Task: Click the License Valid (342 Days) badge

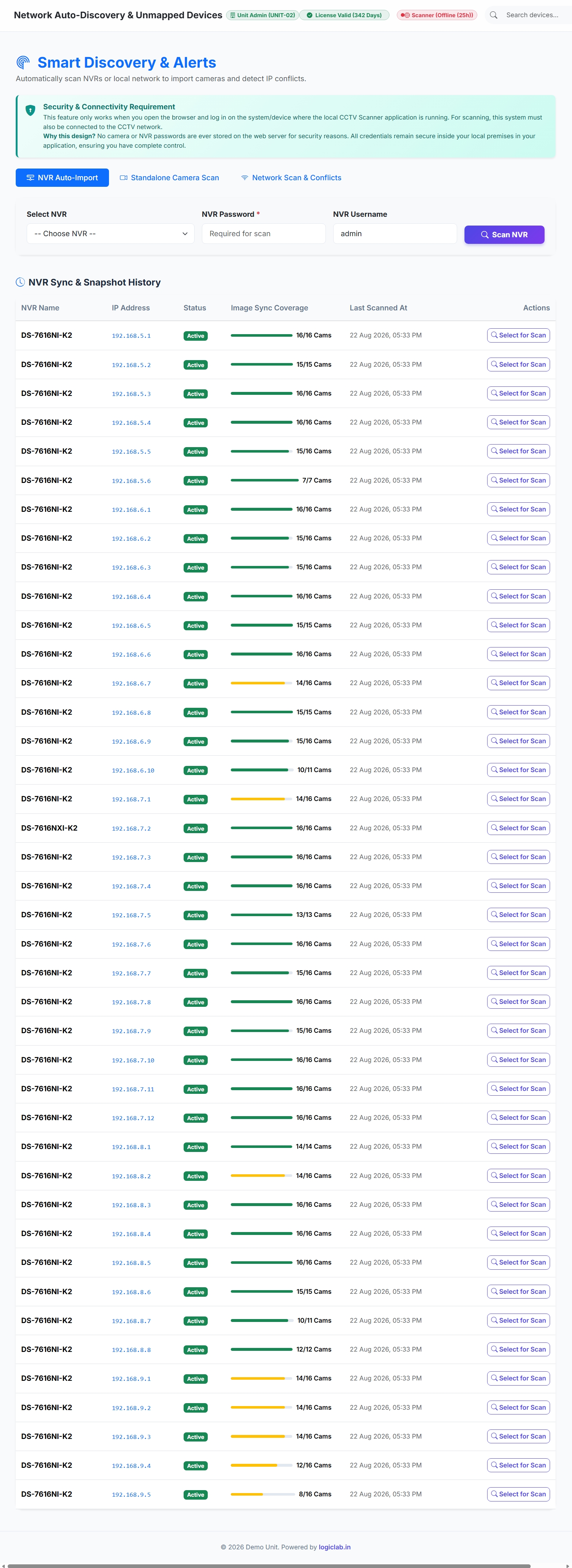Action: (x=344, y=15)
